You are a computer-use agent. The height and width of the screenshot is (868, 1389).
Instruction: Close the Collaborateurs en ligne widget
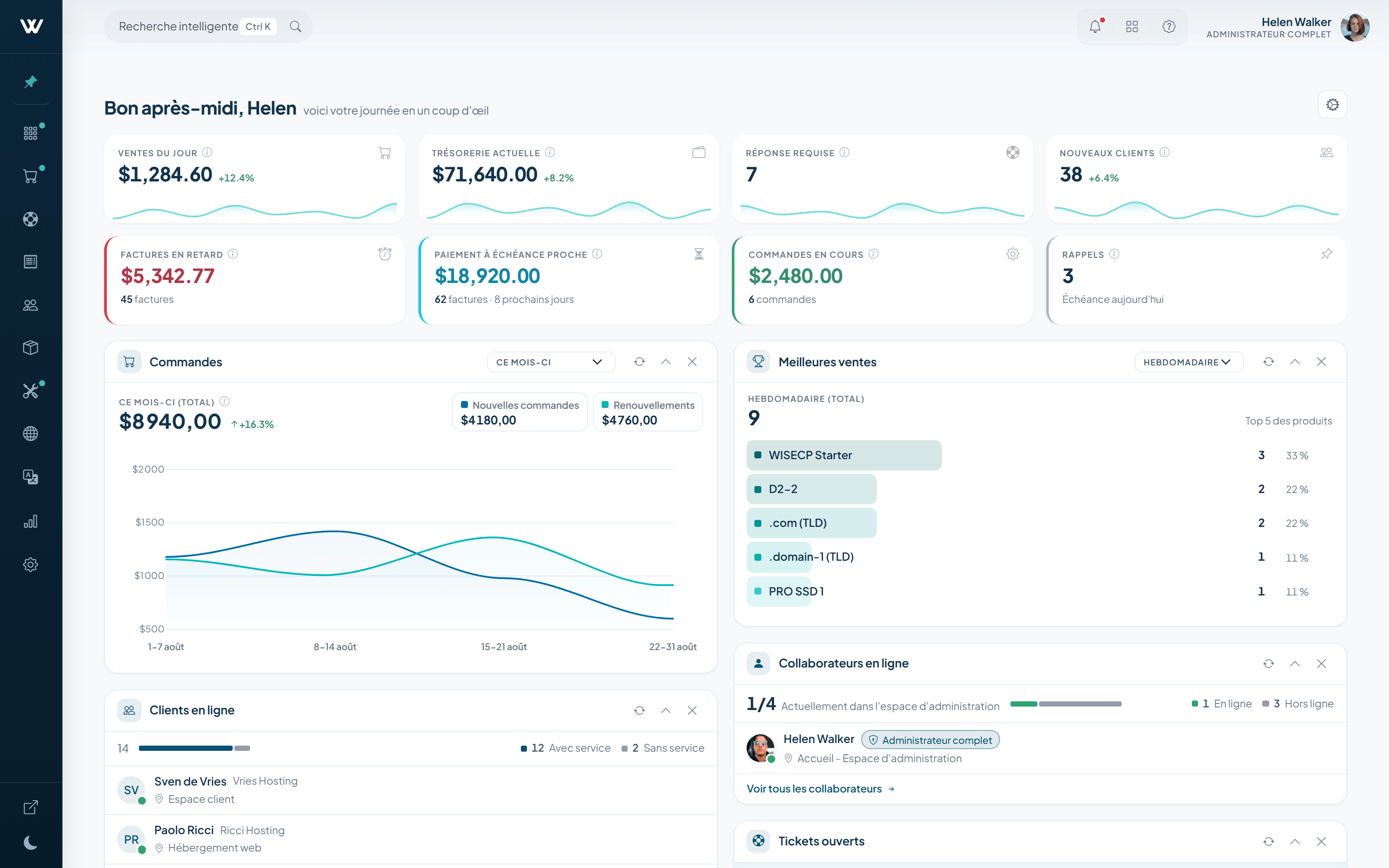pyautogui.click(x=1321, y=664)
